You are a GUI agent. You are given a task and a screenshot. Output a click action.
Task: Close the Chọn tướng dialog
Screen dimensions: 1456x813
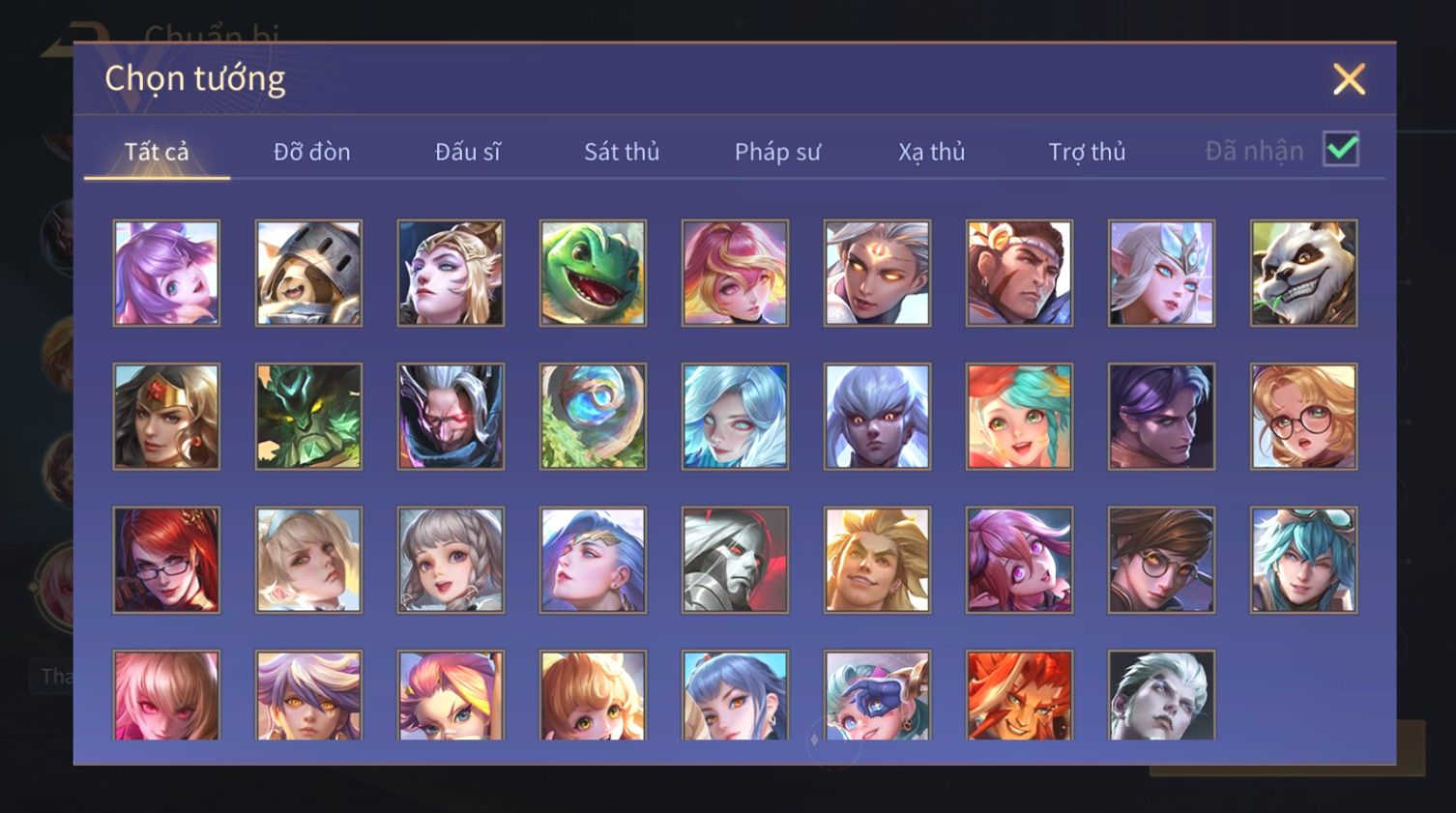click(1349, 79)
